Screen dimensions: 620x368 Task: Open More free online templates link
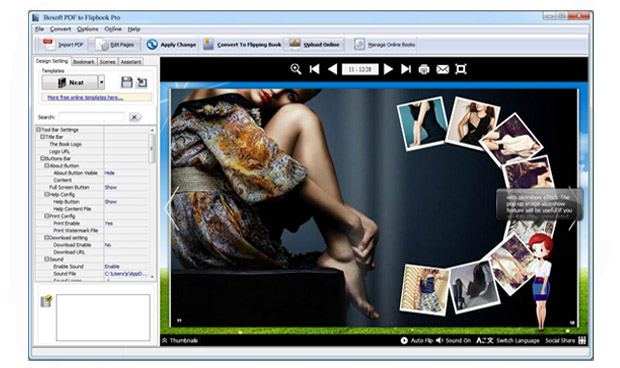point(85,98)
